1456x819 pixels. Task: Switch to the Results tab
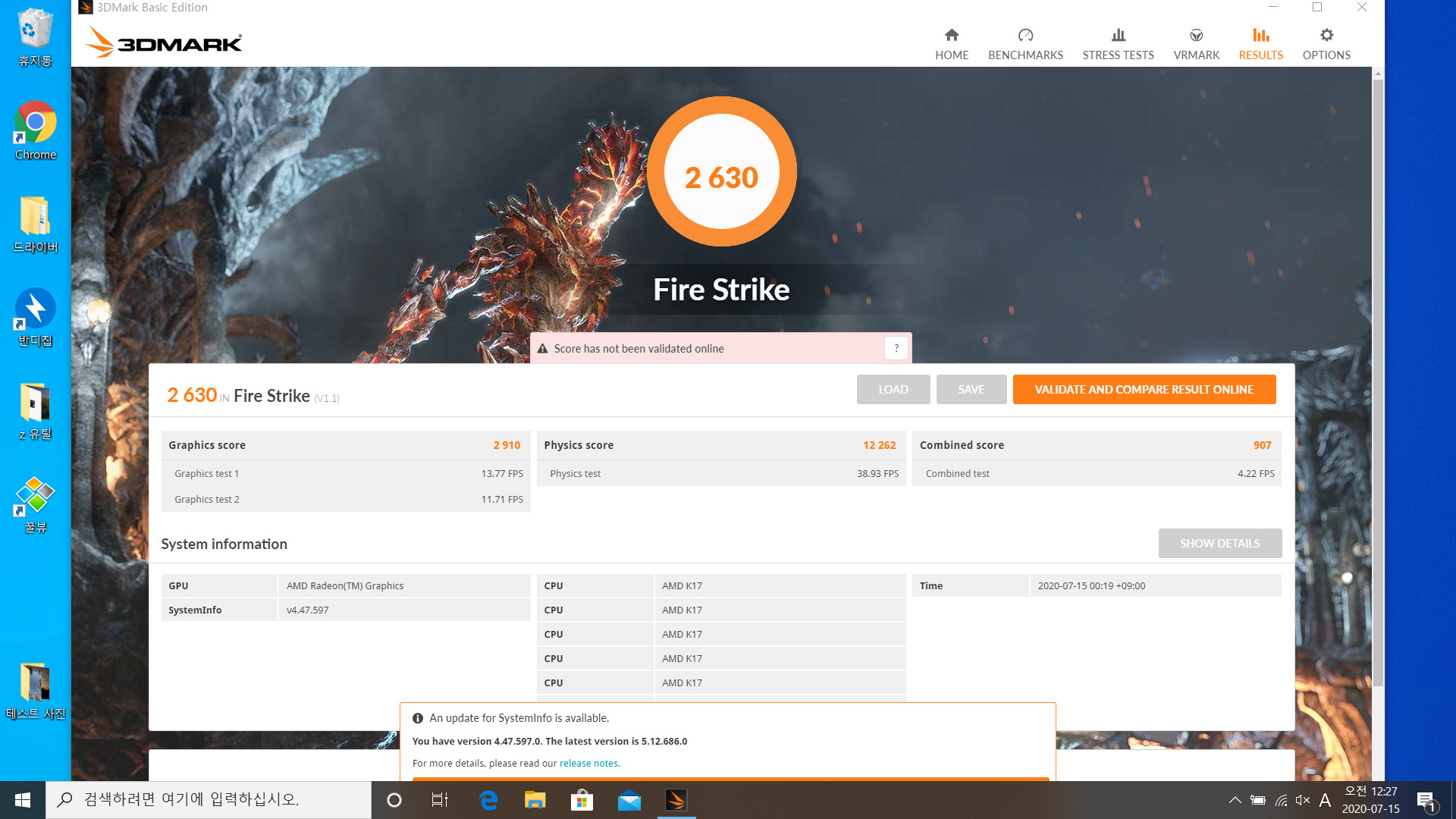pyautogui.click(x=1260, y=44)
